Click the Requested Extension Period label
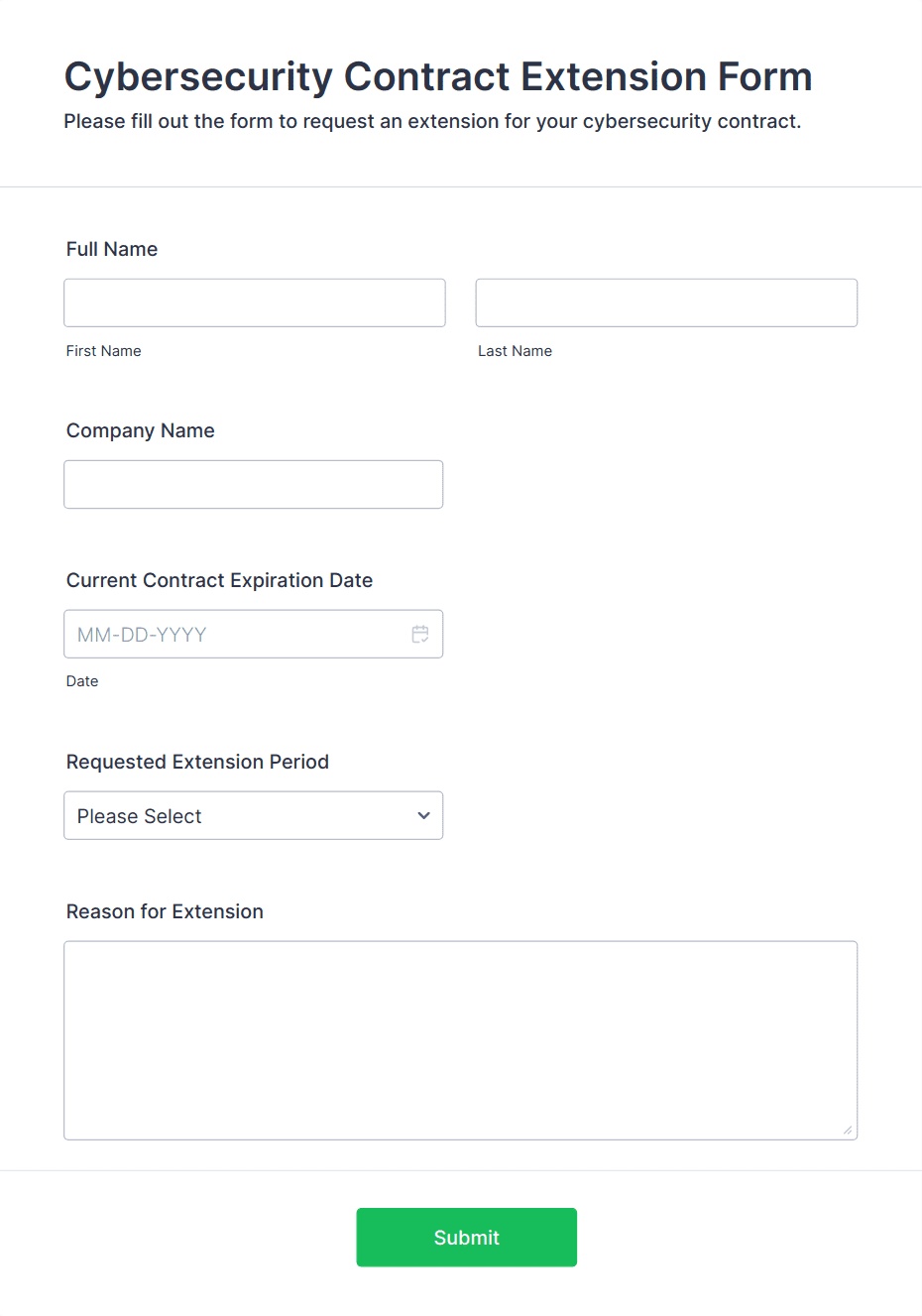 [197, 762]
